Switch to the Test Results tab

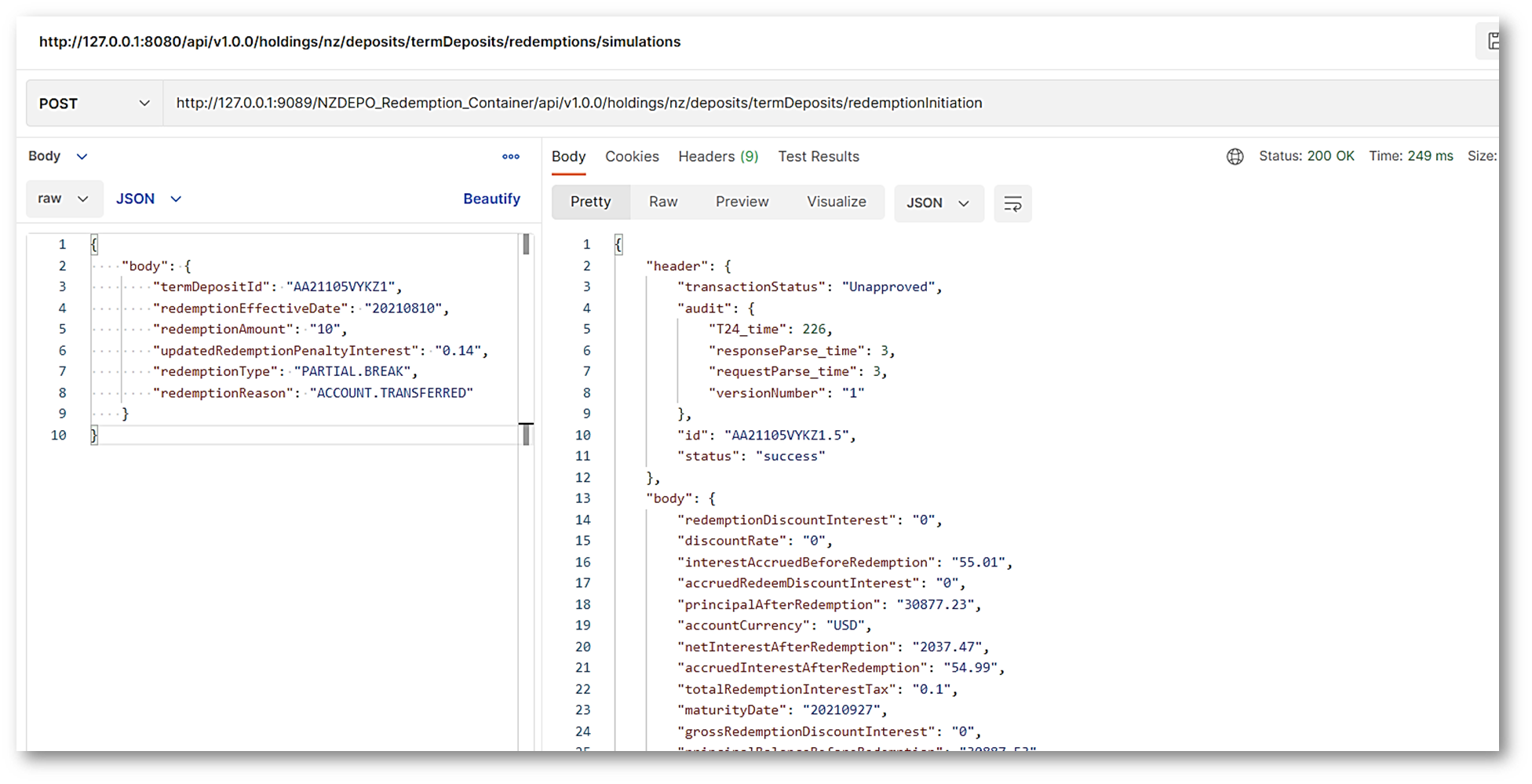point(819,157)
